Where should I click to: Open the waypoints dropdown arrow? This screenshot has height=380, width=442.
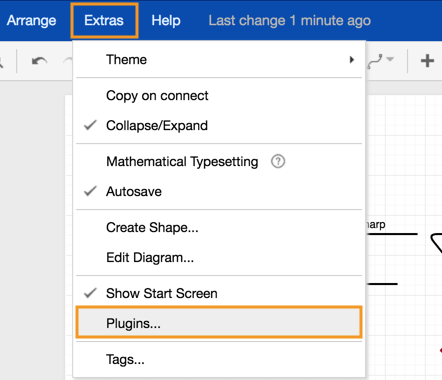[390, 59]
